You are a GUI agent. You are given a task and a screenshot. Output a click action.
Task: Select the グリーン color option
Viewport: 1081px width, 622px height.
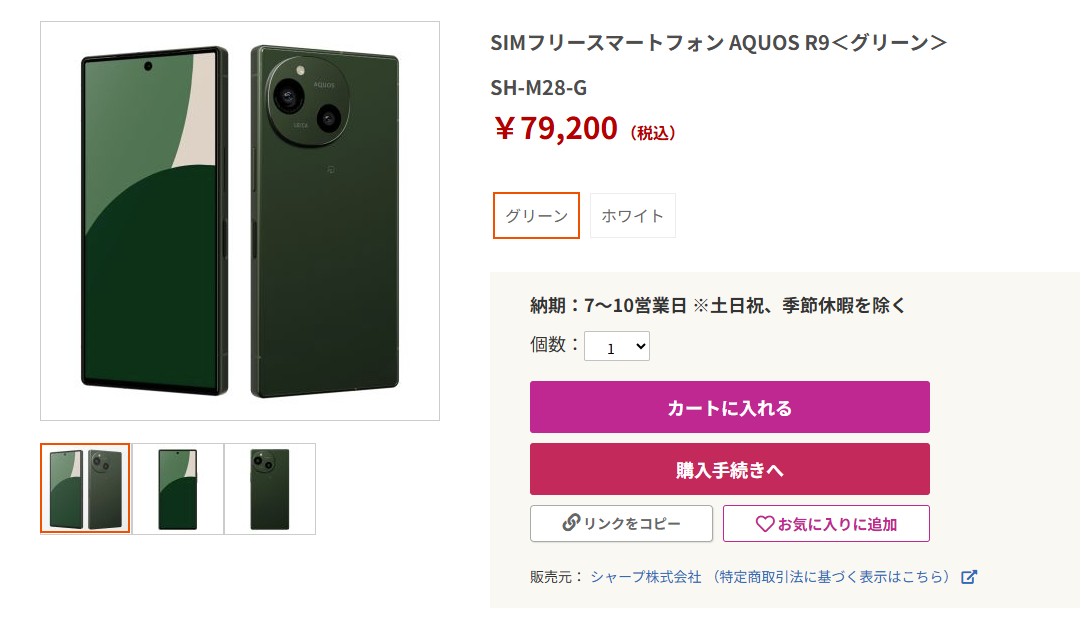click(x=536, y=216)
